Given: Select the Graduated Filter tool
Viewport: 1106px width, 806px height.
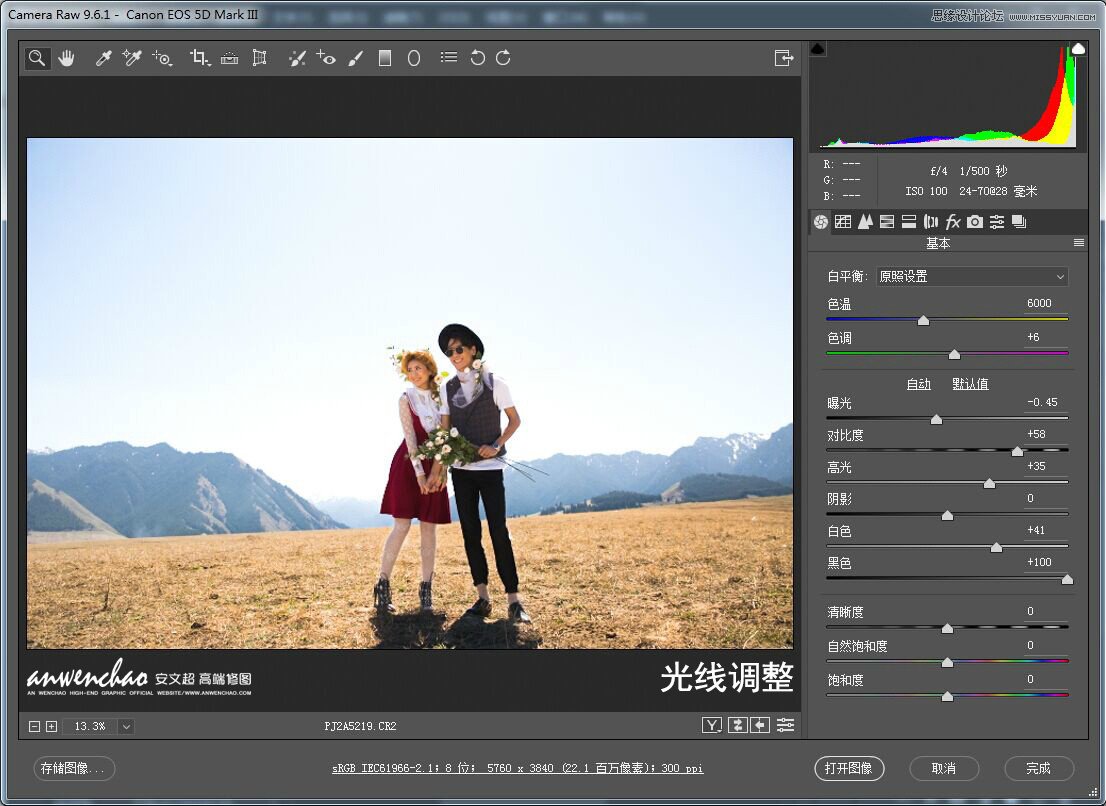Looking at the screenshot, I should (384, 58).
